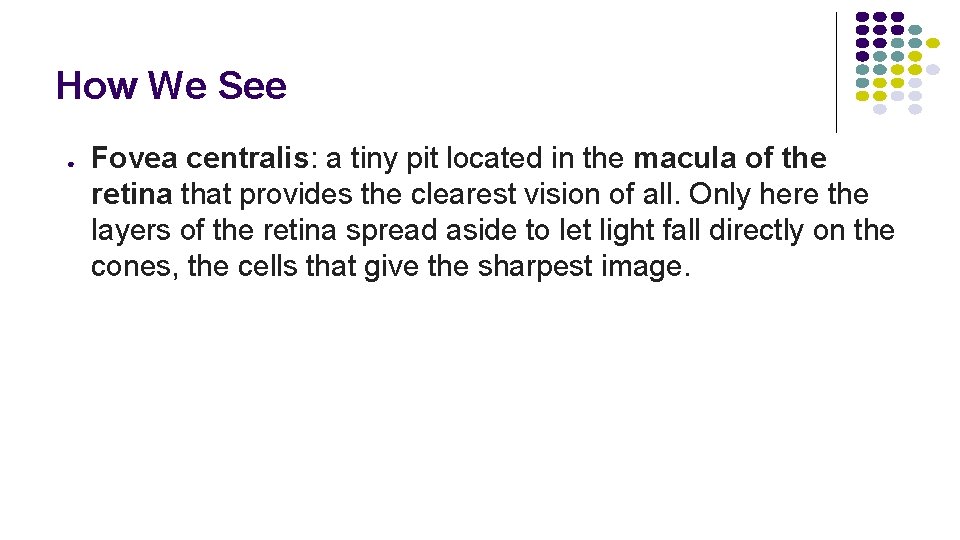
Task: Click the lone yellow dot at far right
Action: (932, 43)
